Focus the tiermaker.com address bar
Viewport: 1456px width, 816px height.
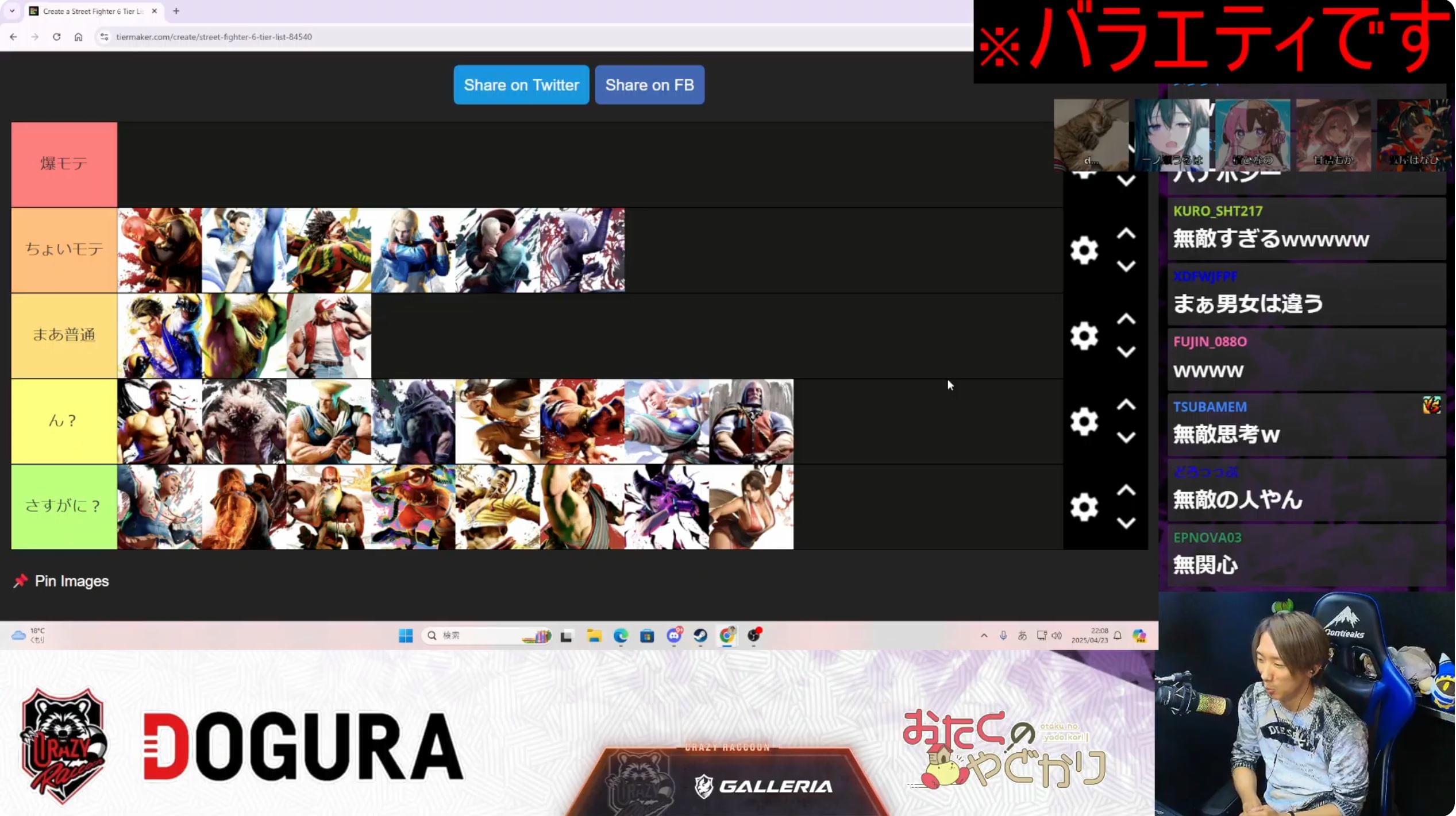pos(214,37)
